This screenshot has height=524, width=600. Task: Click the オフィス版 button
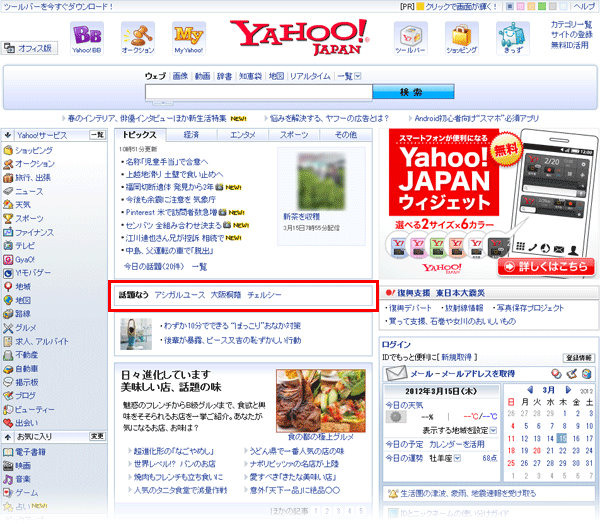pyautogui.click(x=29, y=48)
